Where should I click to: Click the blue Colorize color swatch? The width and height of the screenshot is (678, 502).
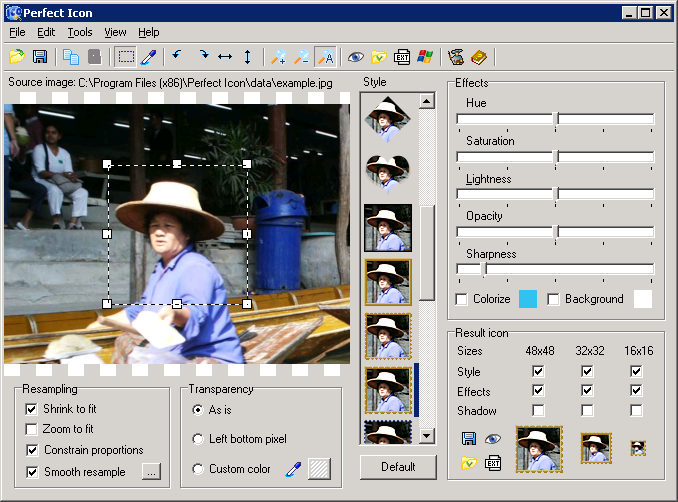(x=528, y=298)
